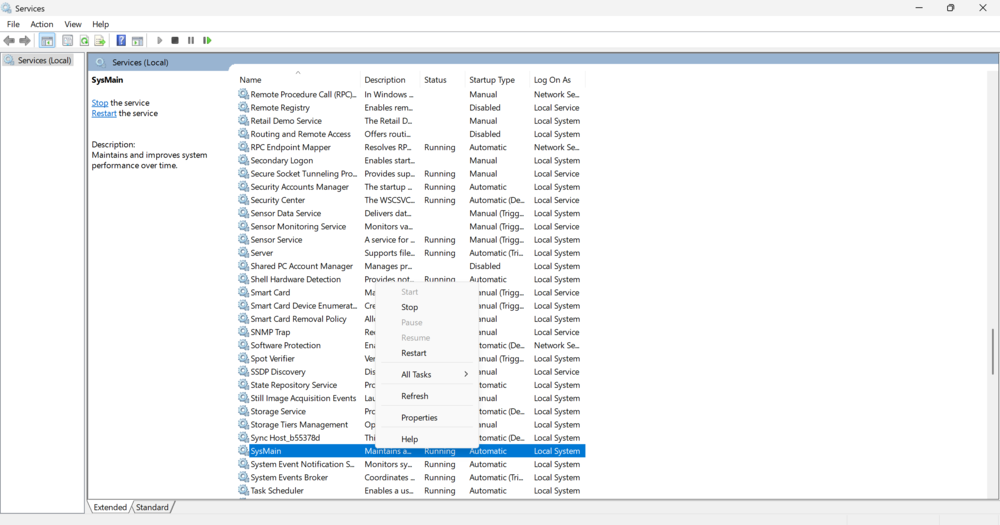The image size is (1000, 525).
Task: Click the Stop Service square icon
Action: (175, 41)
